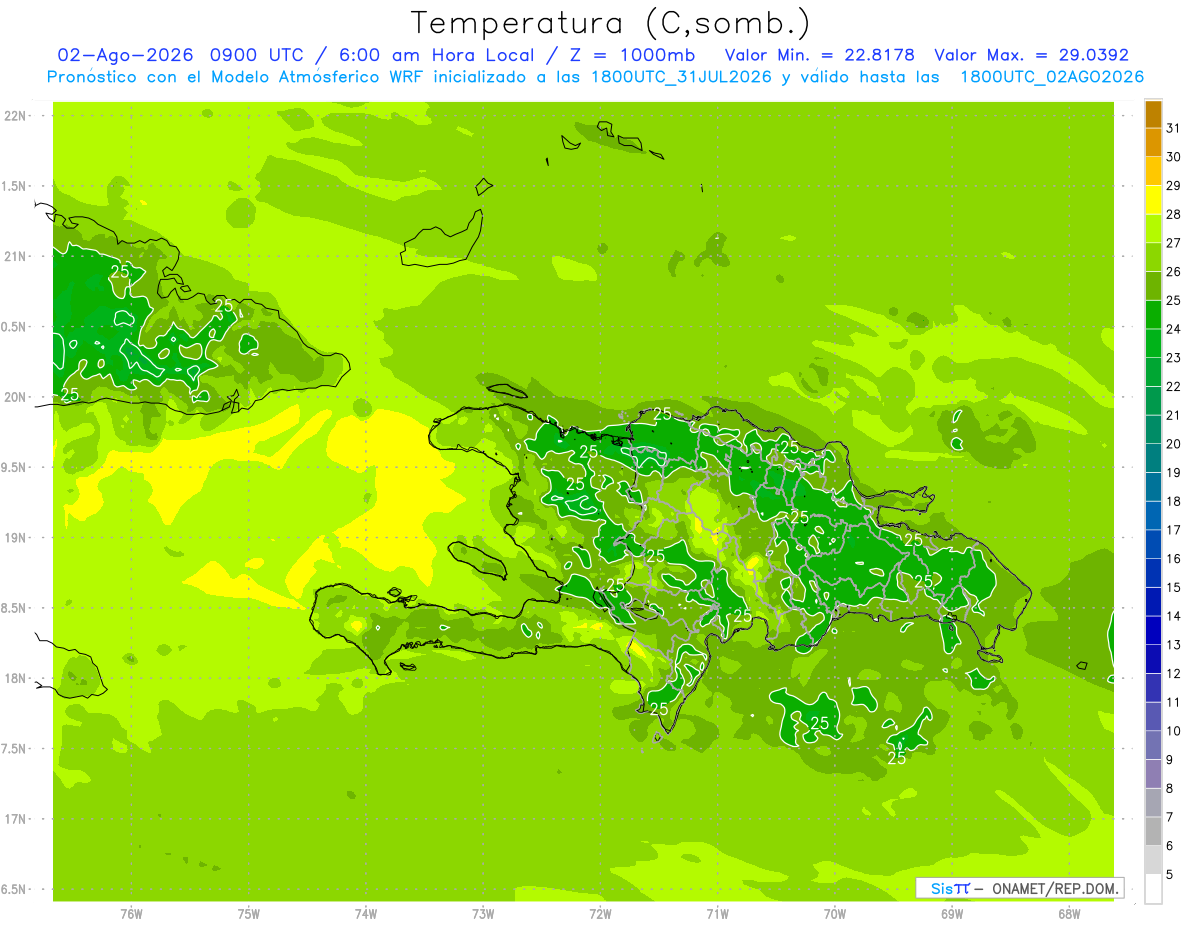Click the white swatch labeled 5
The width and height of the screenshot is (1200, 927).
click(1153, 889)
